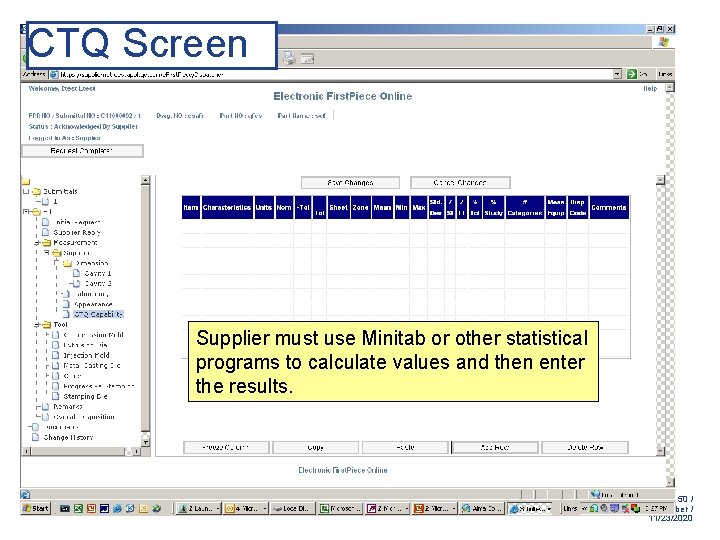
Task: Open the Appearance tree item
Action: (x=93, y=304)
